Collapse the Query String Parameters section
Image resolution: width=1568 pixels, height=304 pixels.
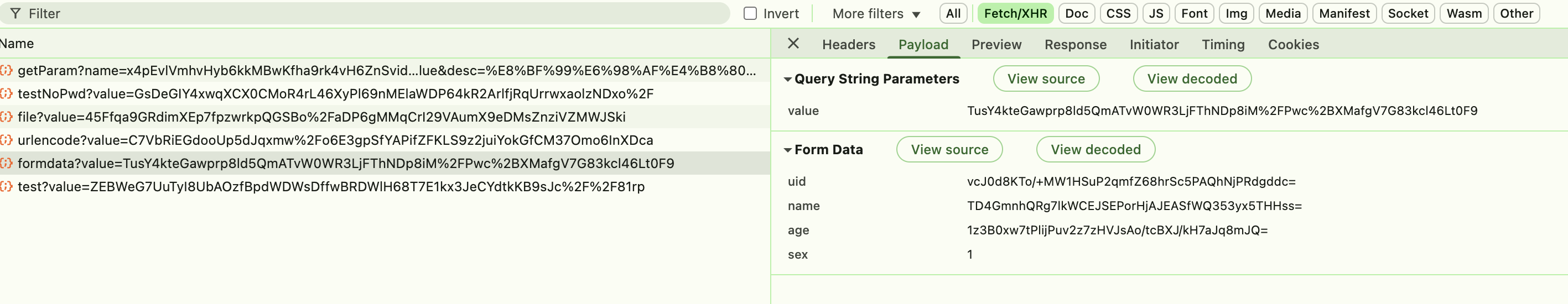tap(788, 79)
